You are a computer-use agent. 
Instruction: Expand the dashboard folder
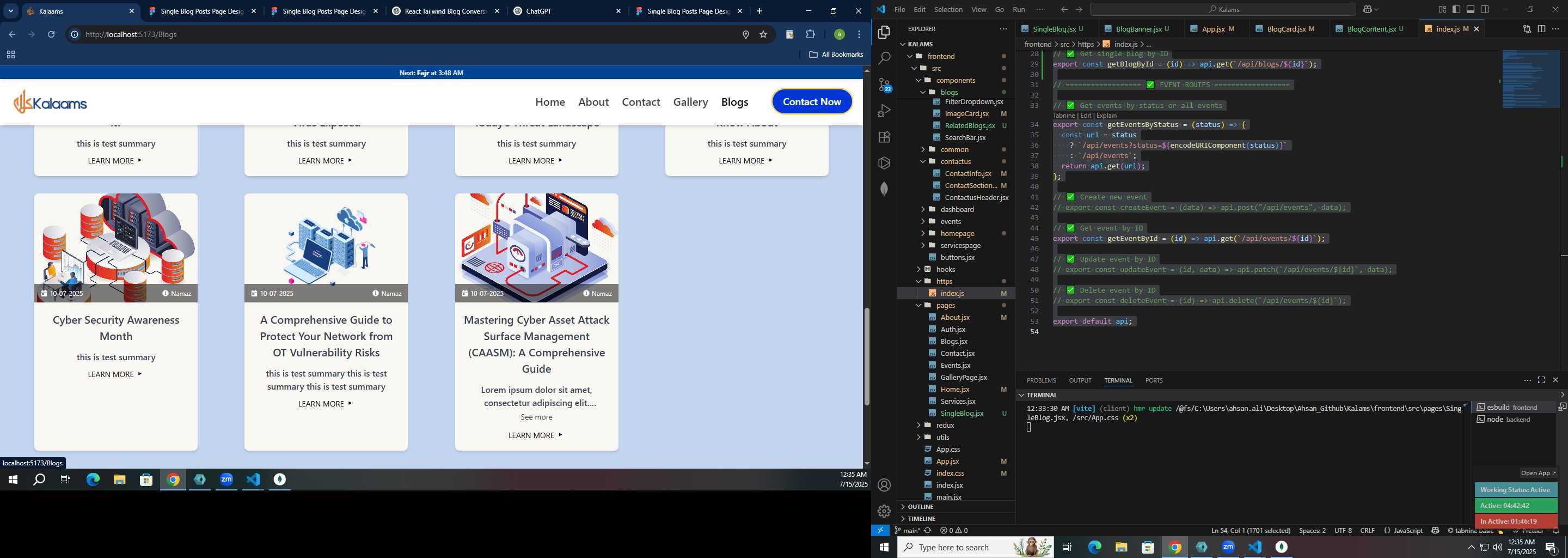pos(923,210)
